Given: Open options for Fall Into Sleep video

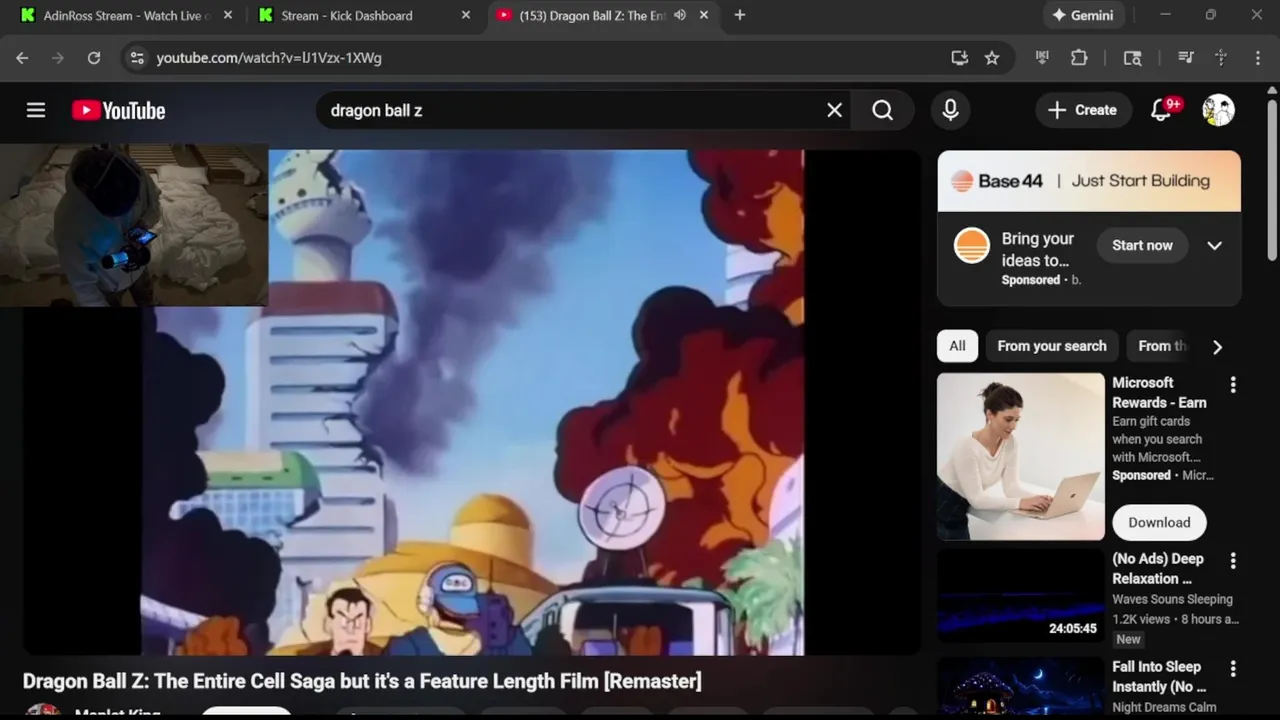Looking at the screenshot, I should pos(1233,668).
